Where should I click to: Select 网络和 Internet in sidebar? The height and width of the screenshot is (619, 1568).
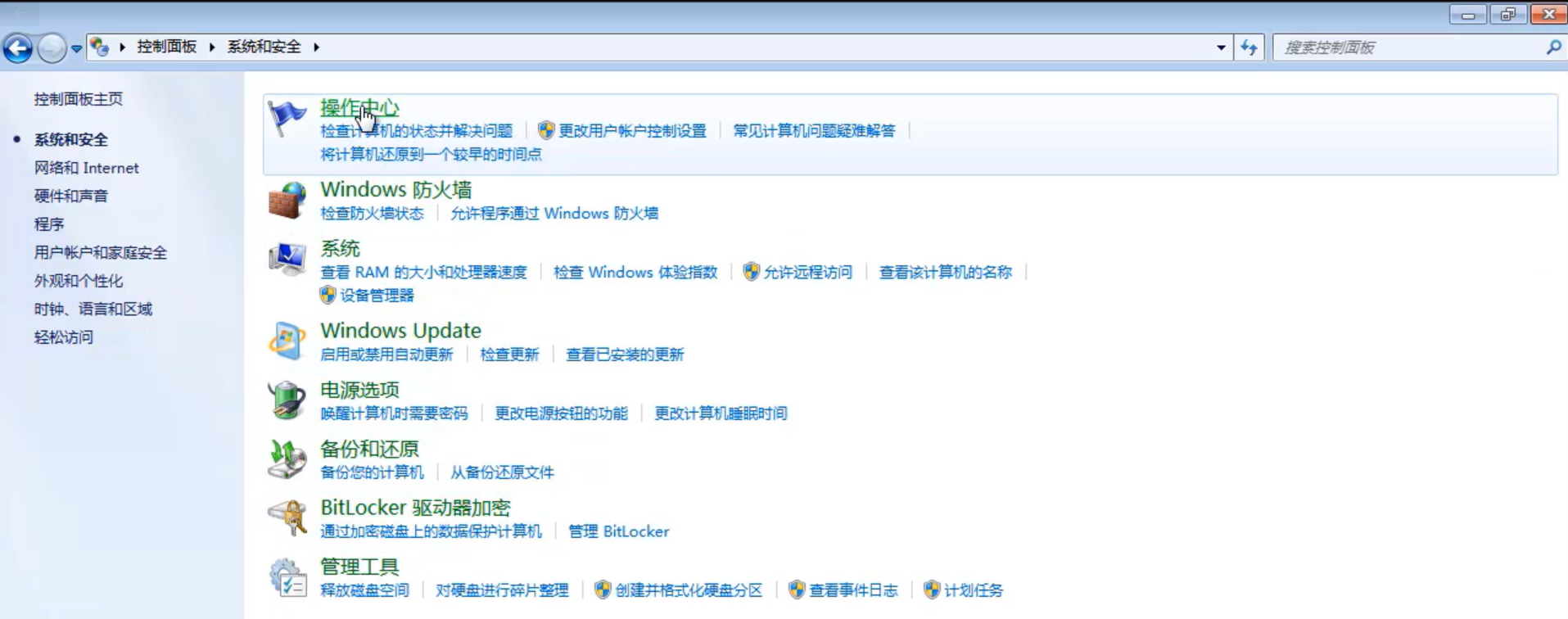87,168
